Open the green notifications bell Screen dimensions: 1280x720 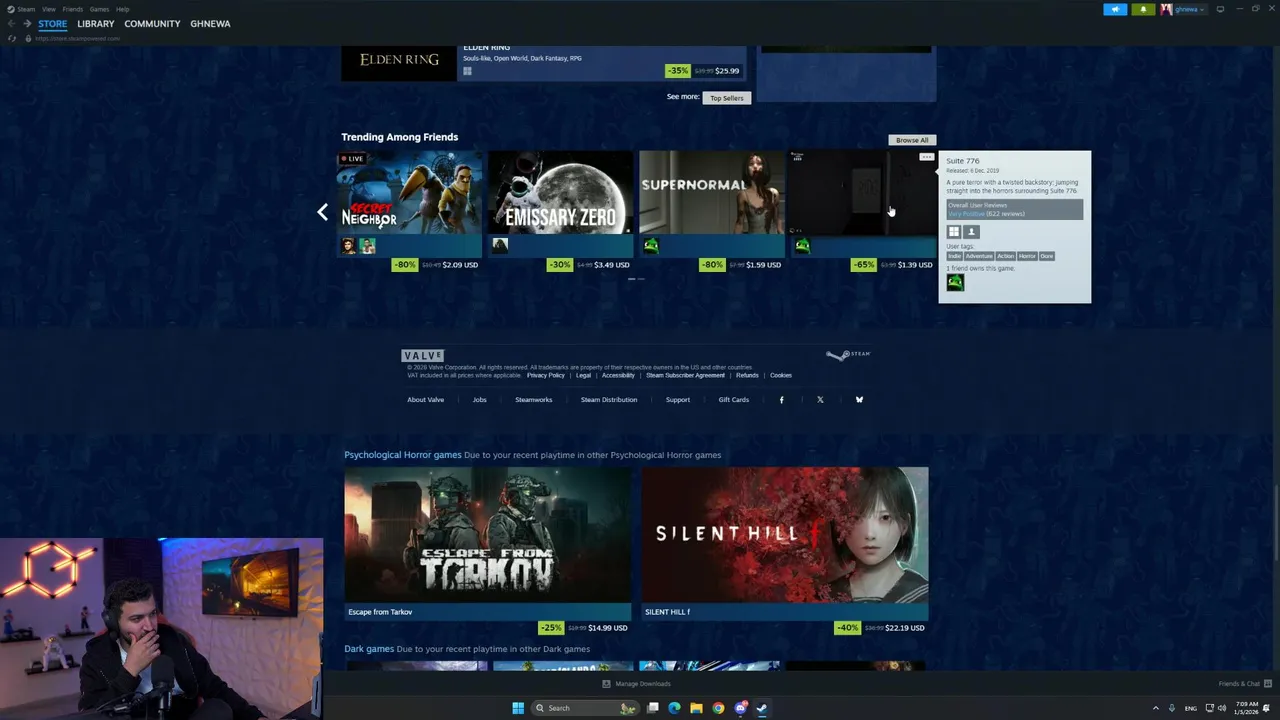click(1143, 9)
